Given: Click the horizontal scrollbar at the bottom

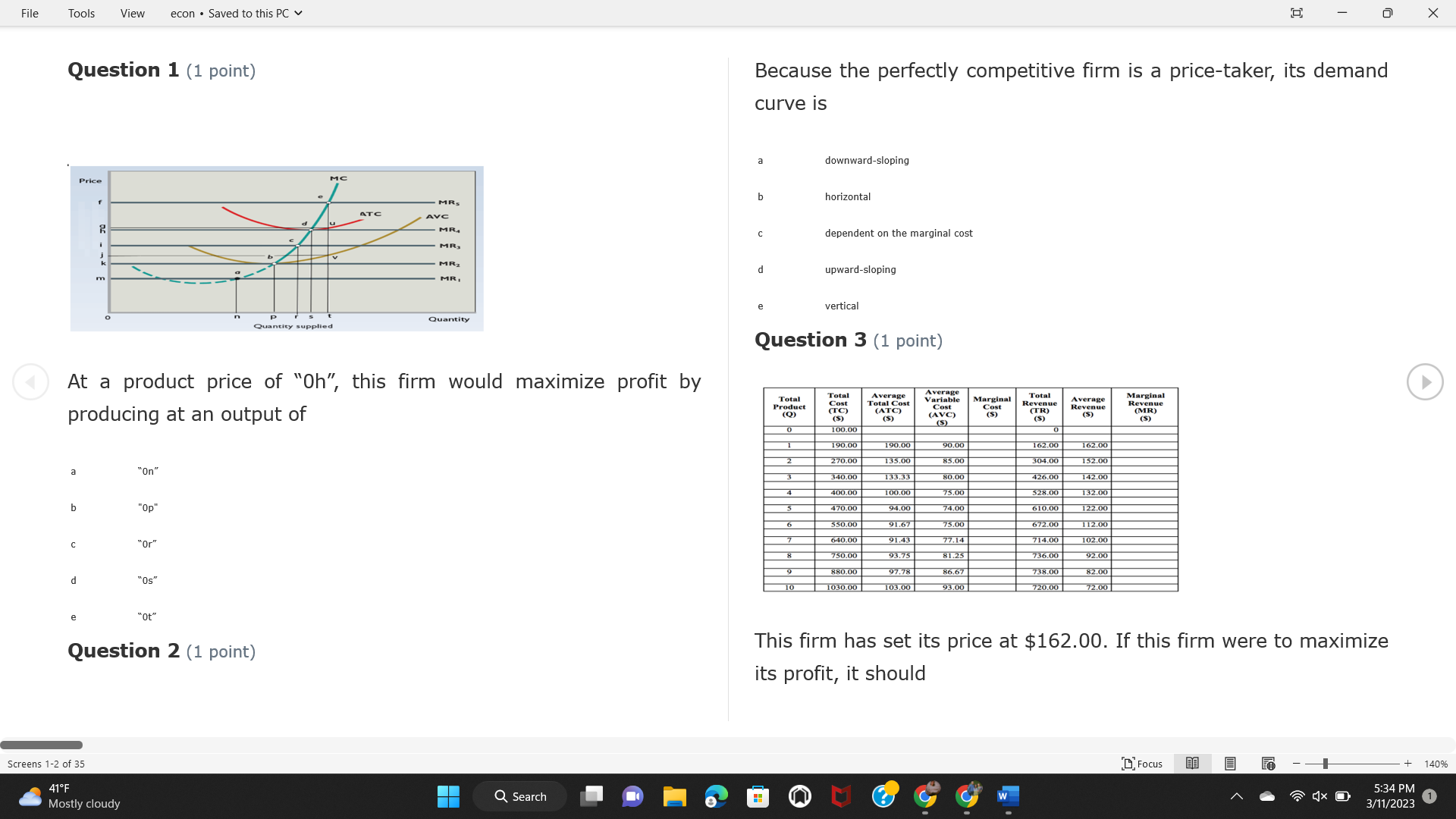Looking at the screenshot, I should (x=41, y=745).
